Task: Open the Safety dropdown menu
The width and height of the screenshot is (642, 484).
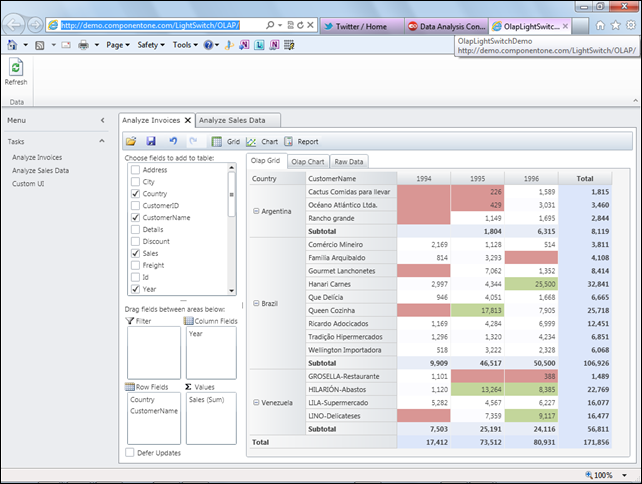Action: 151,45
